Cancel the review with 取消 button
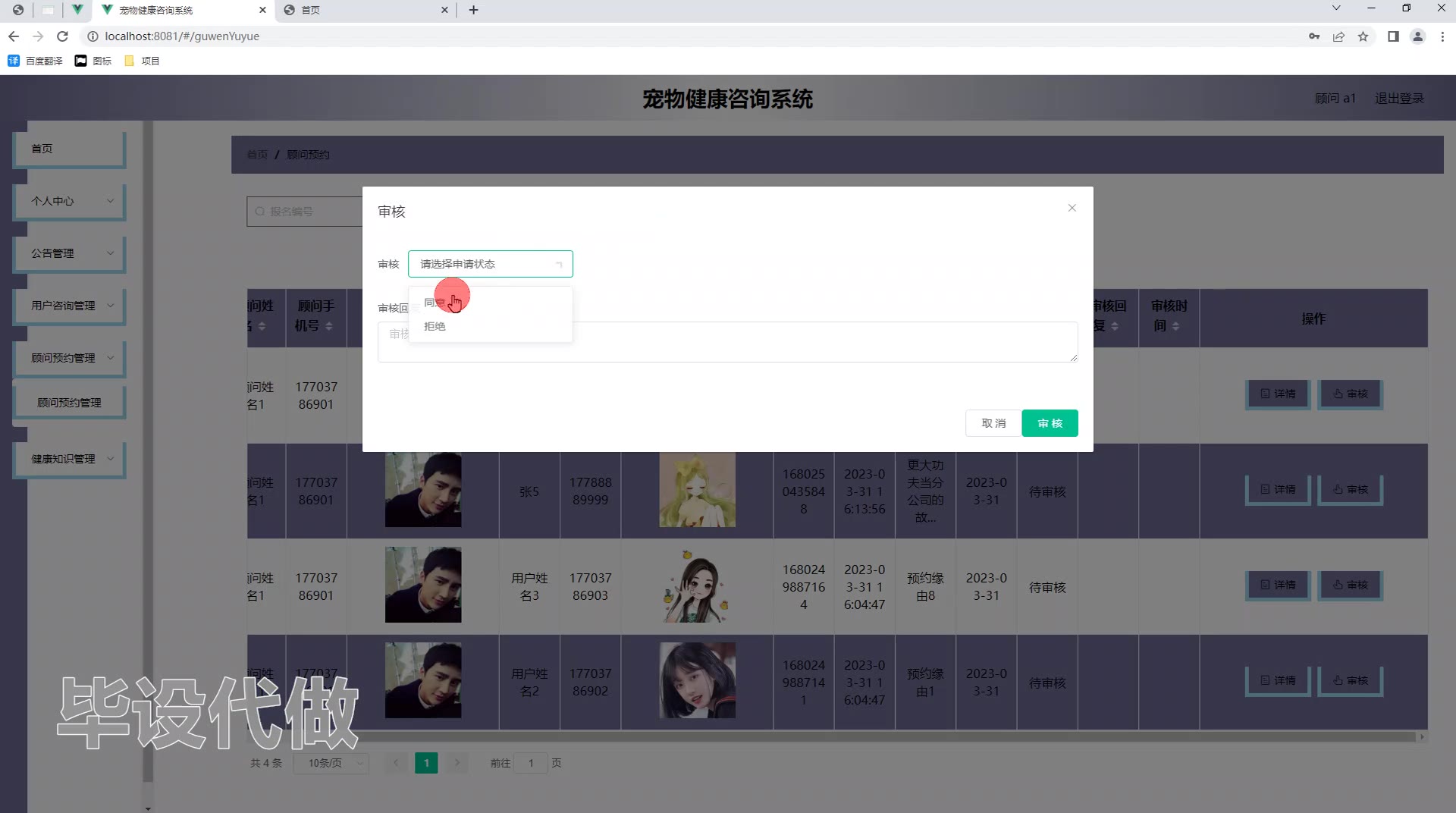The image size is (1456, 813). [x=993, y=423]
